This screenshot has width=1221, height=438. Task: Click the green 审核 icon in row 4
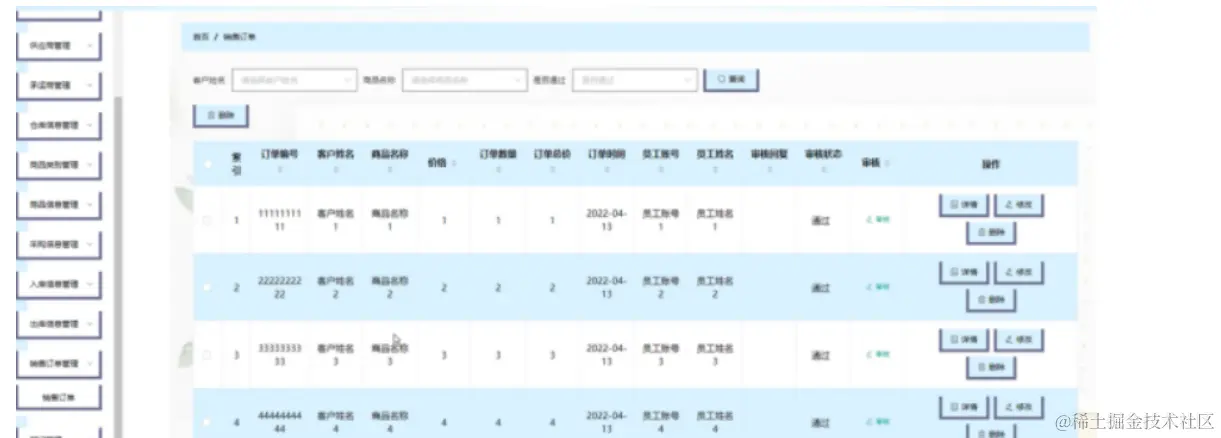click(876, 422)
